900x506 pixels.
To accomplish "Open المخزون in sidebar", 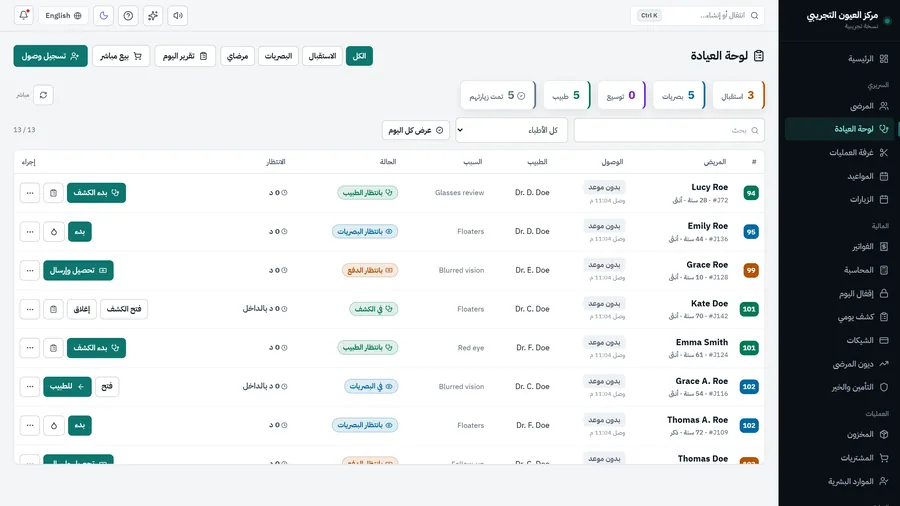I will click(840, 434).
